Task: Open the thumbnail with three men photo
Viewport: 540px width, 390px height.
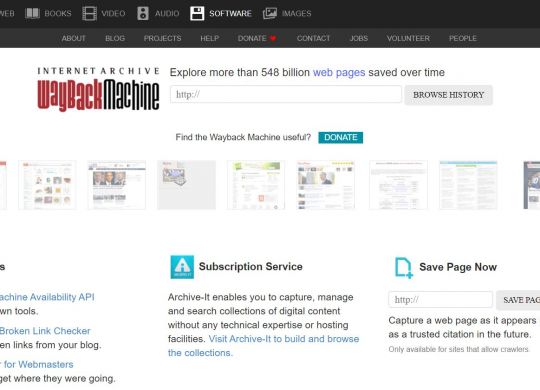Action: coord(117,185)
